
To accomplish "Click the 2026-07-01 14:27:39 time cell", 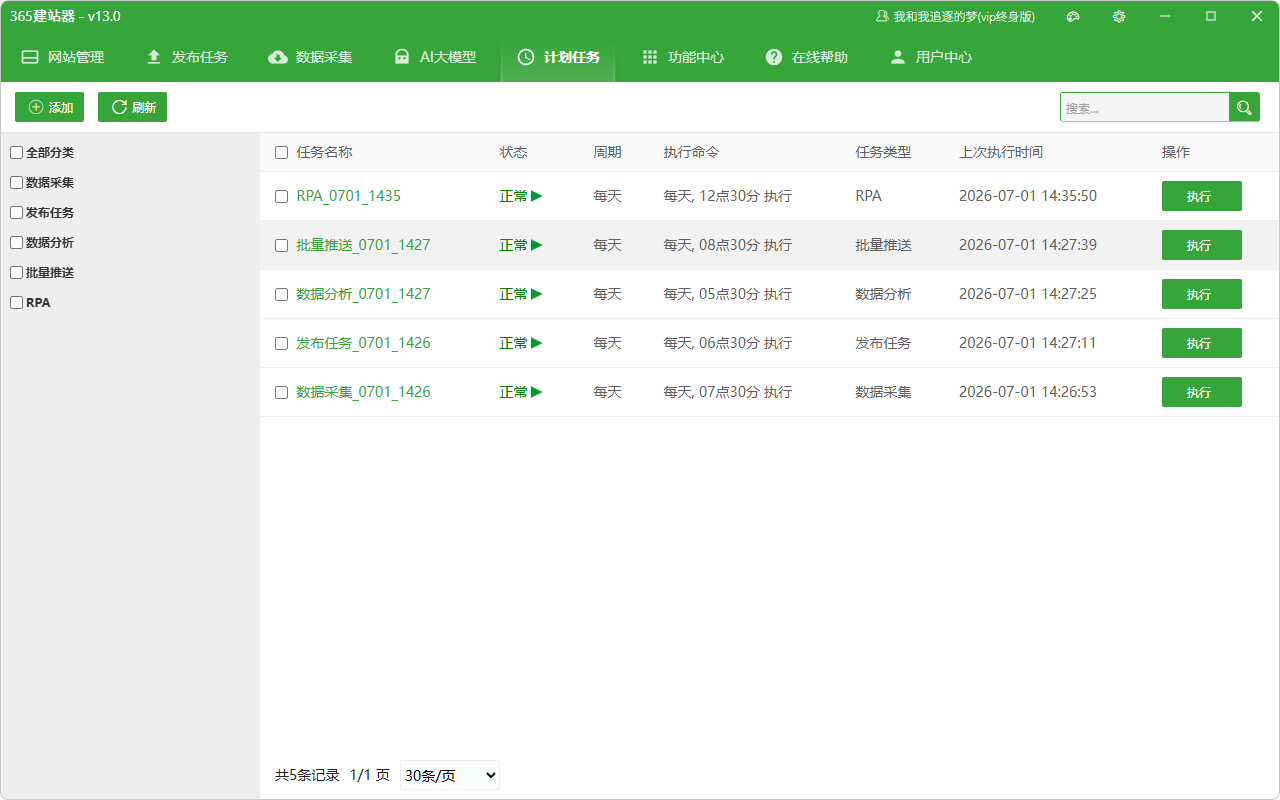I will point(1028,245).
